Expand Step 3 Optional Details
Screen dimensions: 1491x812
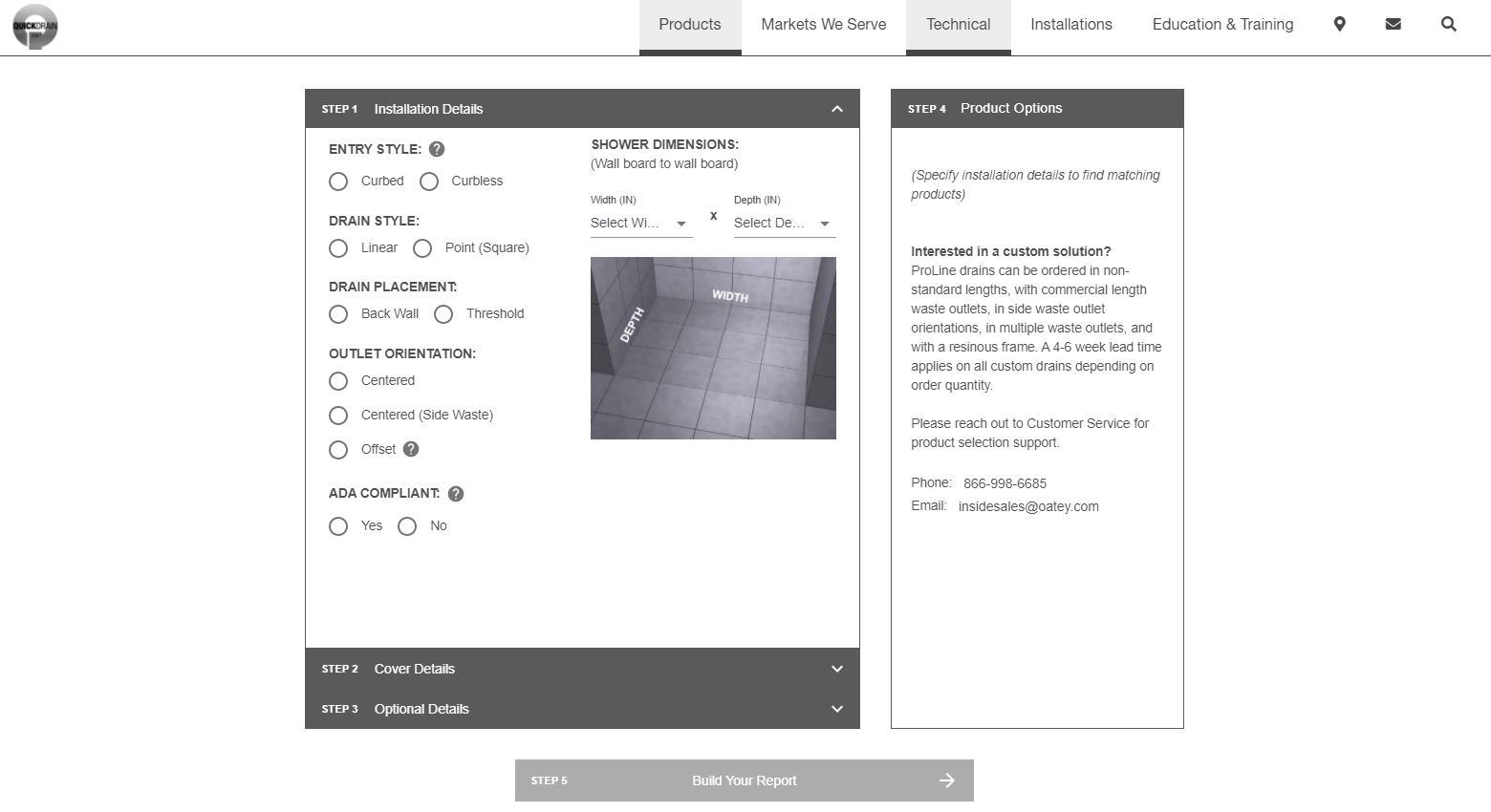582,709
